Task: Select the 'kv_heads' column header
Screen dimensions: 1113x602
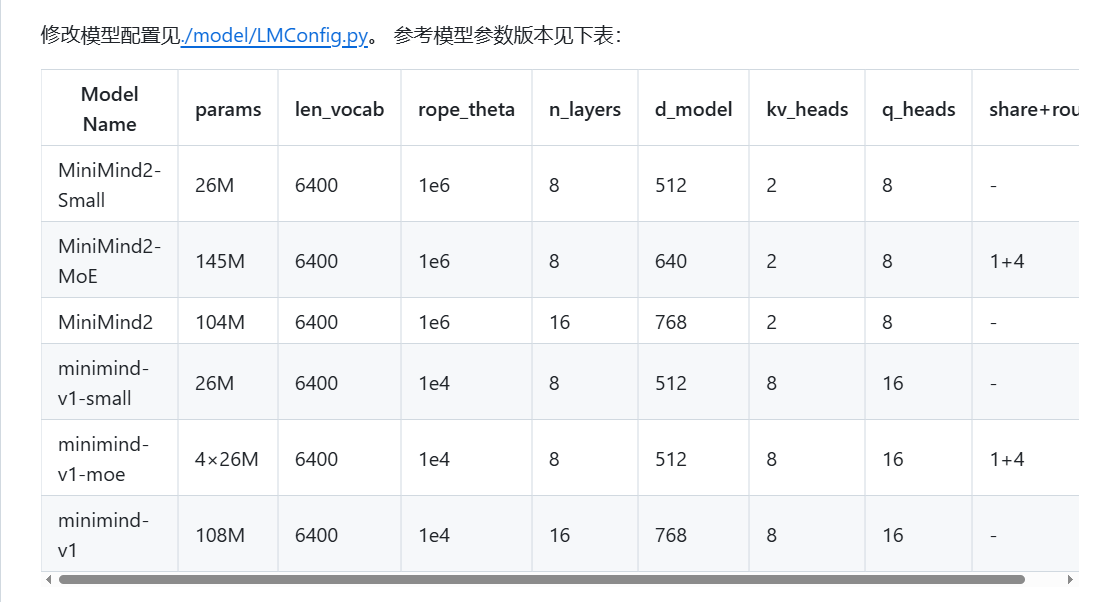Action: [807, 109]
